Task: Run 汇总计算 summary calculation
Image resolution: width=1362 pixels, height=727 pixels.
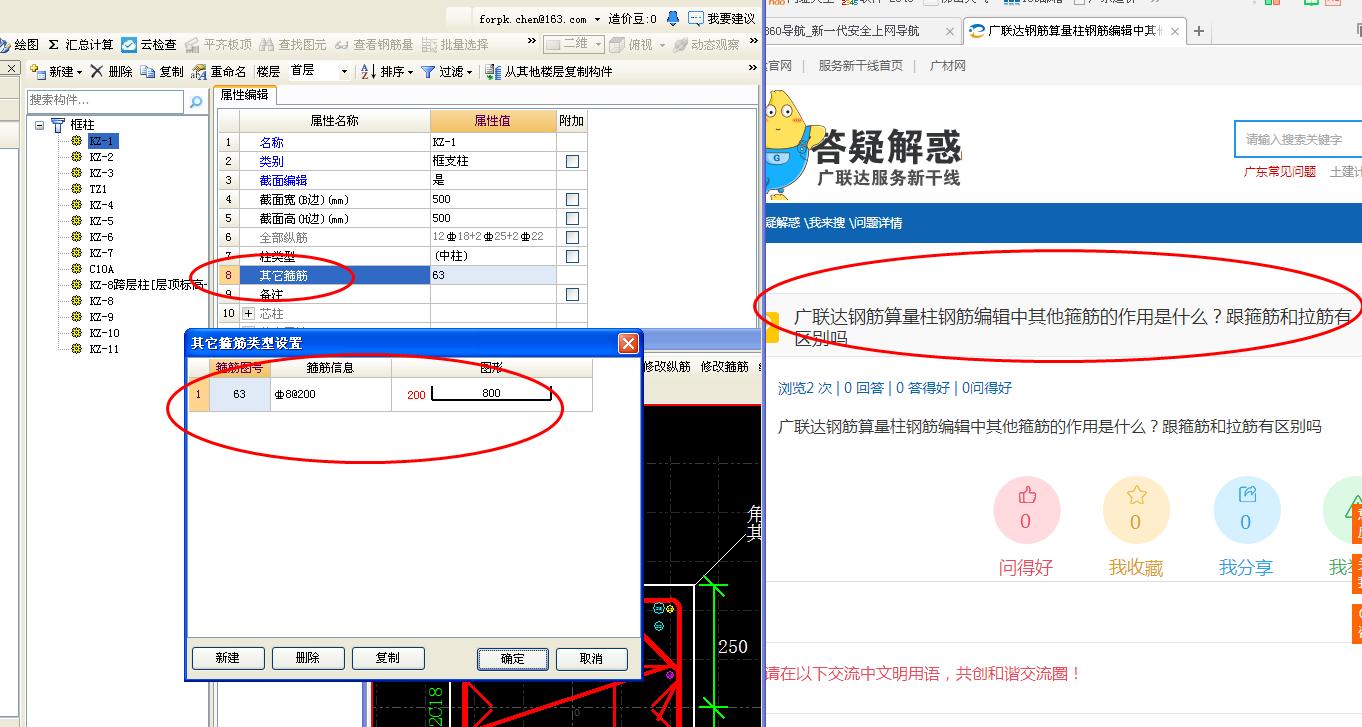Action: (82, 45)
